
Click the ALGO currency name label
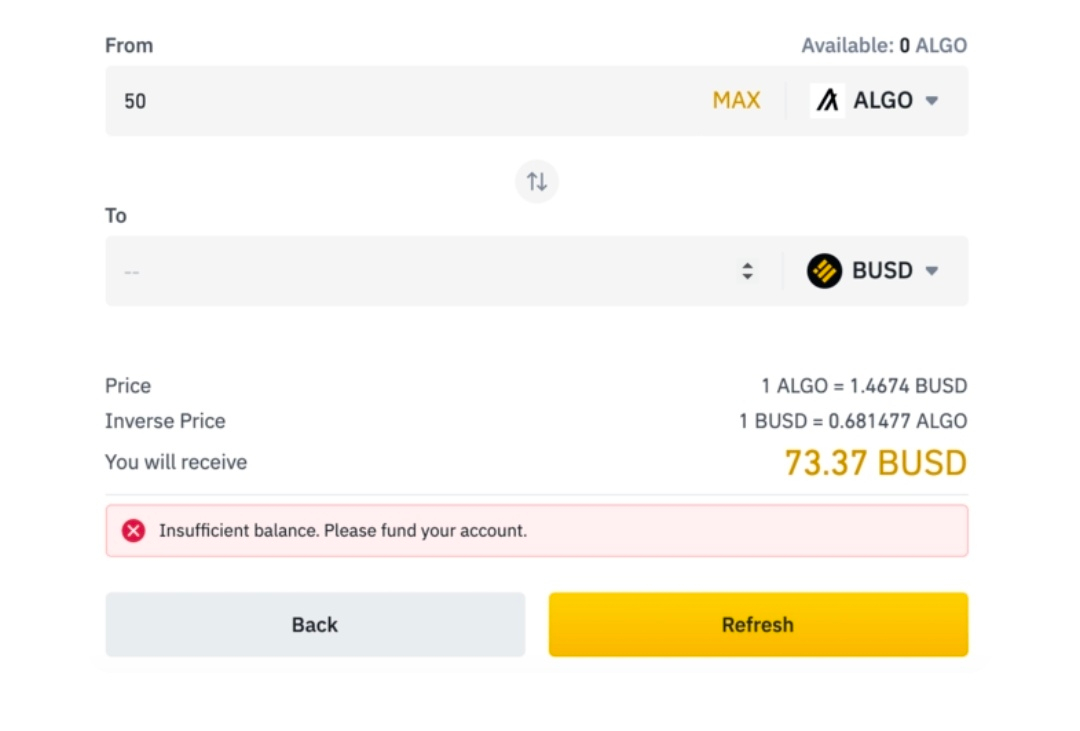point(882,100)
